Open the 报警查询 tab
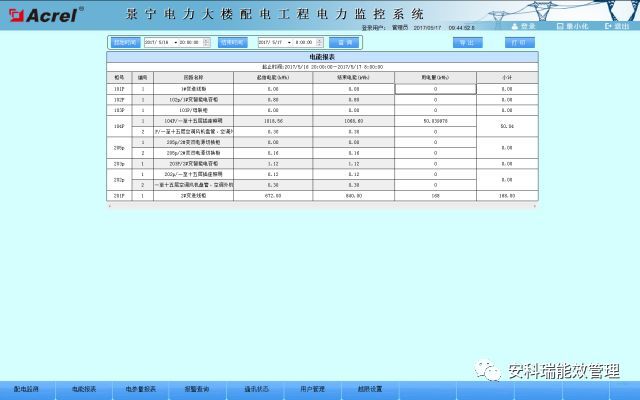Screen dimensions: 640x400 pos(197,388)
